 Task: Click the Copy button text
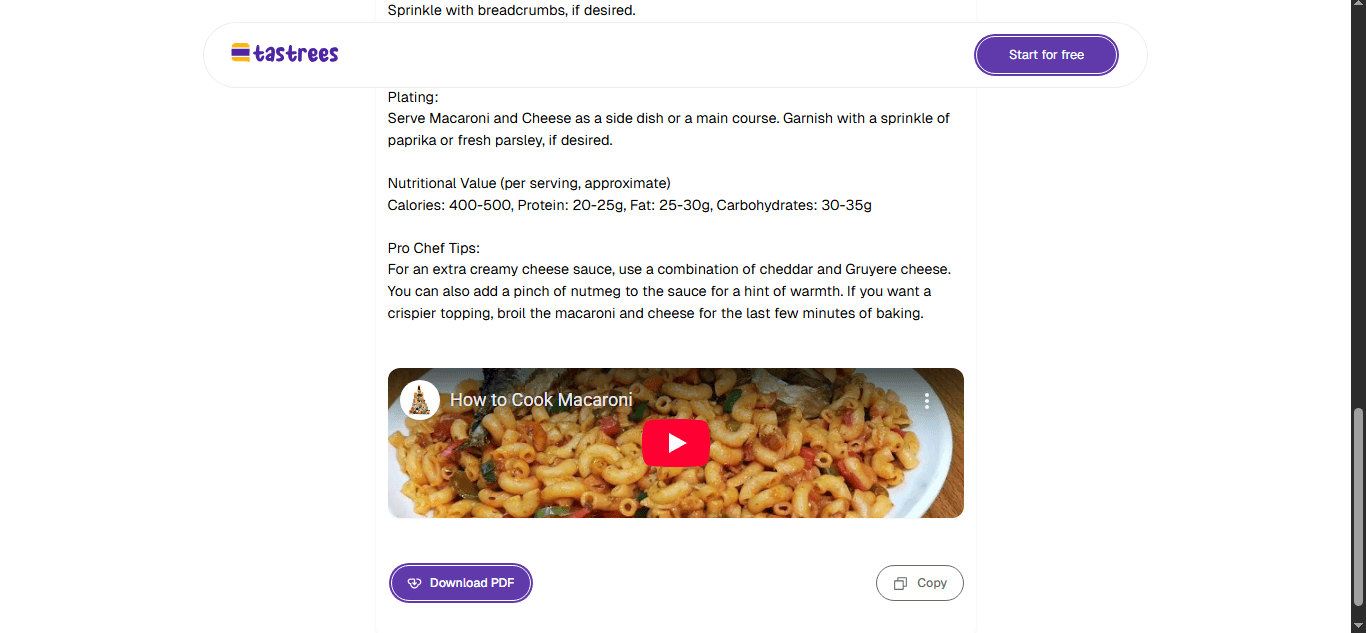tap(931, 583)
